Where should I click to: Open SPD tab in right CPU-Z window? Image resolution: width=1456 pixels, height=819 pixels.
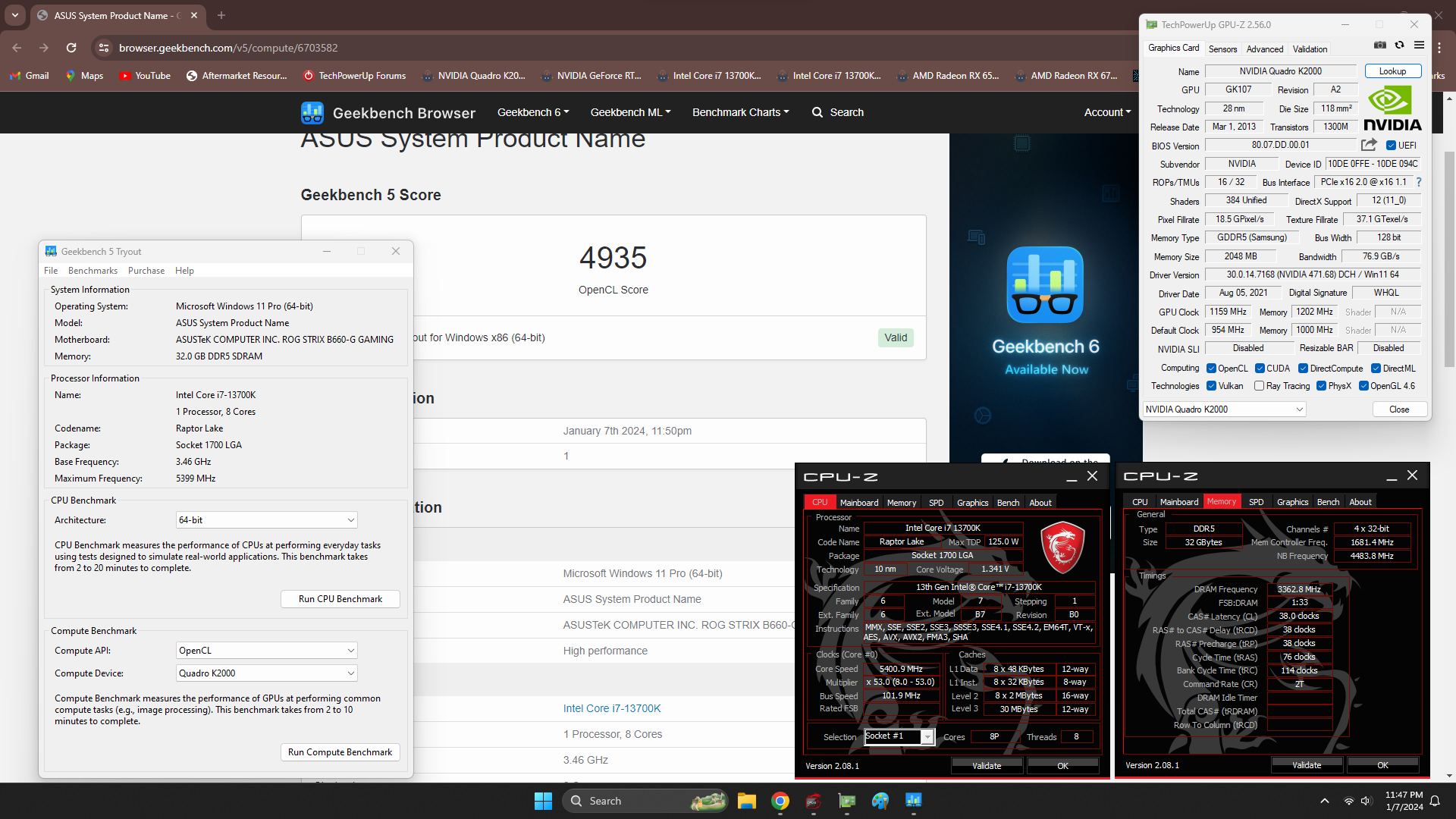[x=1257, y=502]
